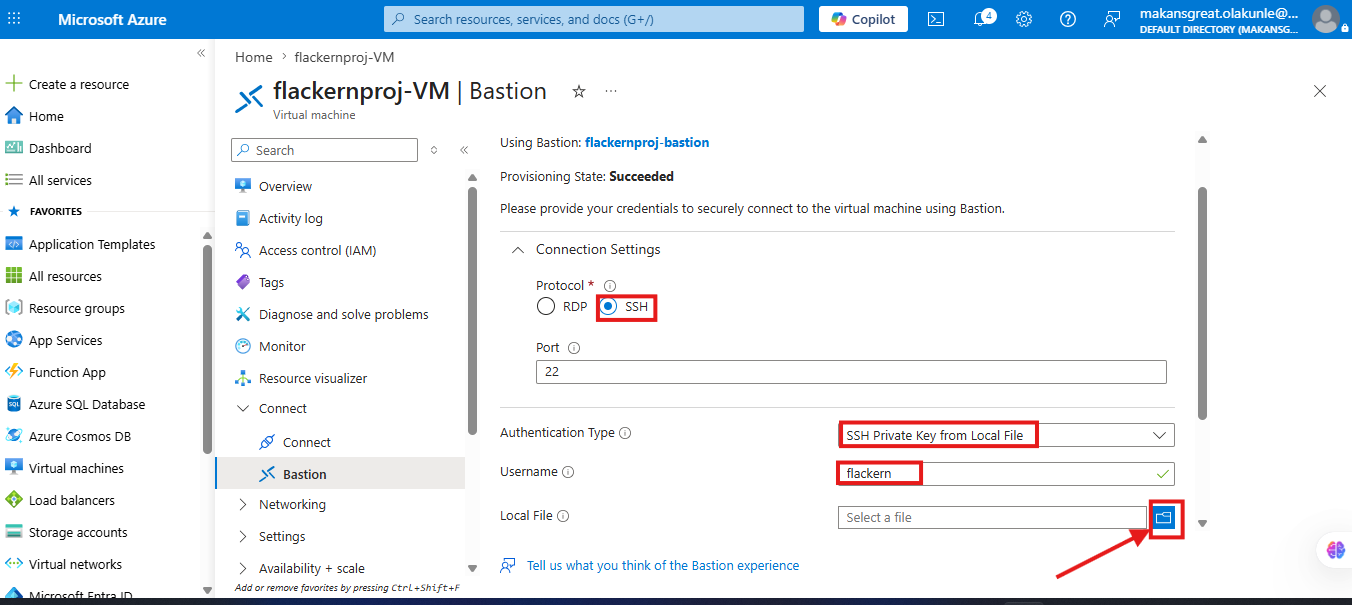Image resolution: width=1352 pixels, height=605 pixels.
Task: Open the Authentication Type dropdown
Action: coord(1006,435)
